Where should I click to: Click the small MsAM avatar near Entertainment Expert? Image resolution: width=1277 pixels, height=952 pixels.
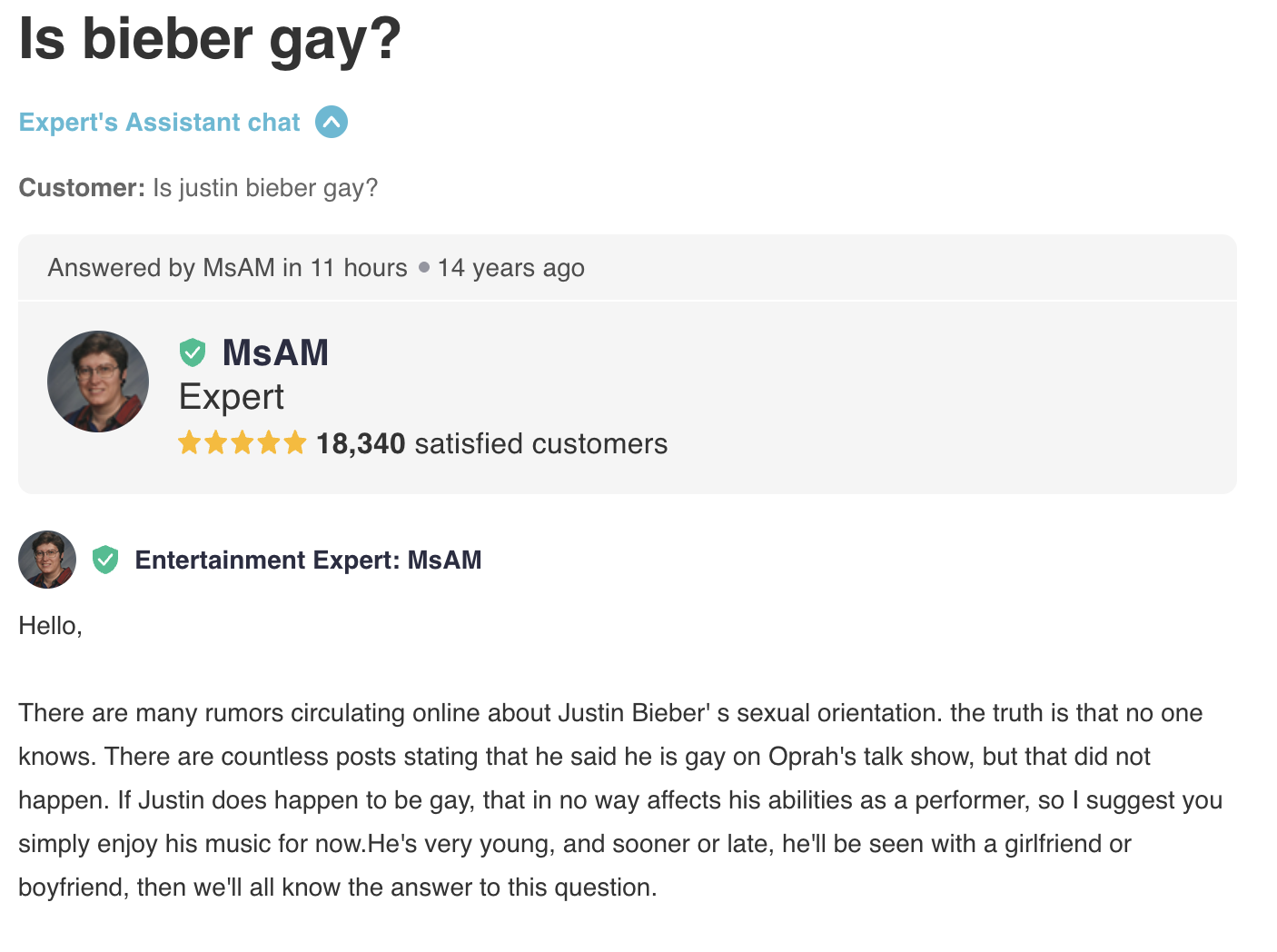tap(47, 560)
